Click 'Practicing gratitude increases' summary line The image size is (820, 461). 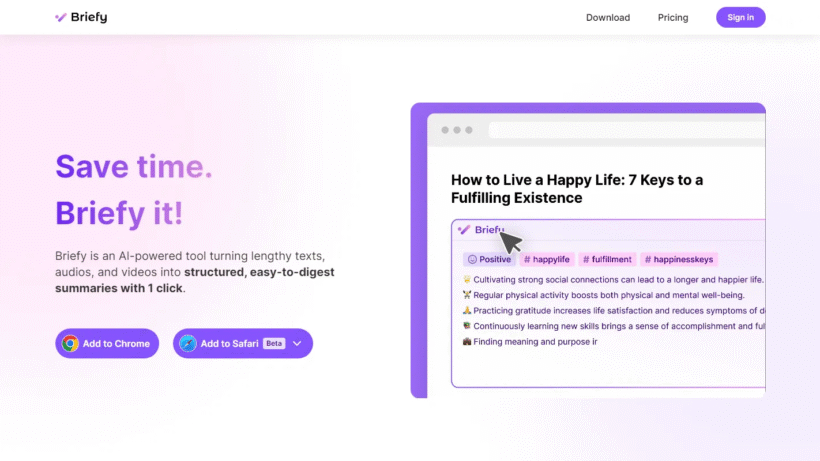coord(613,310)
